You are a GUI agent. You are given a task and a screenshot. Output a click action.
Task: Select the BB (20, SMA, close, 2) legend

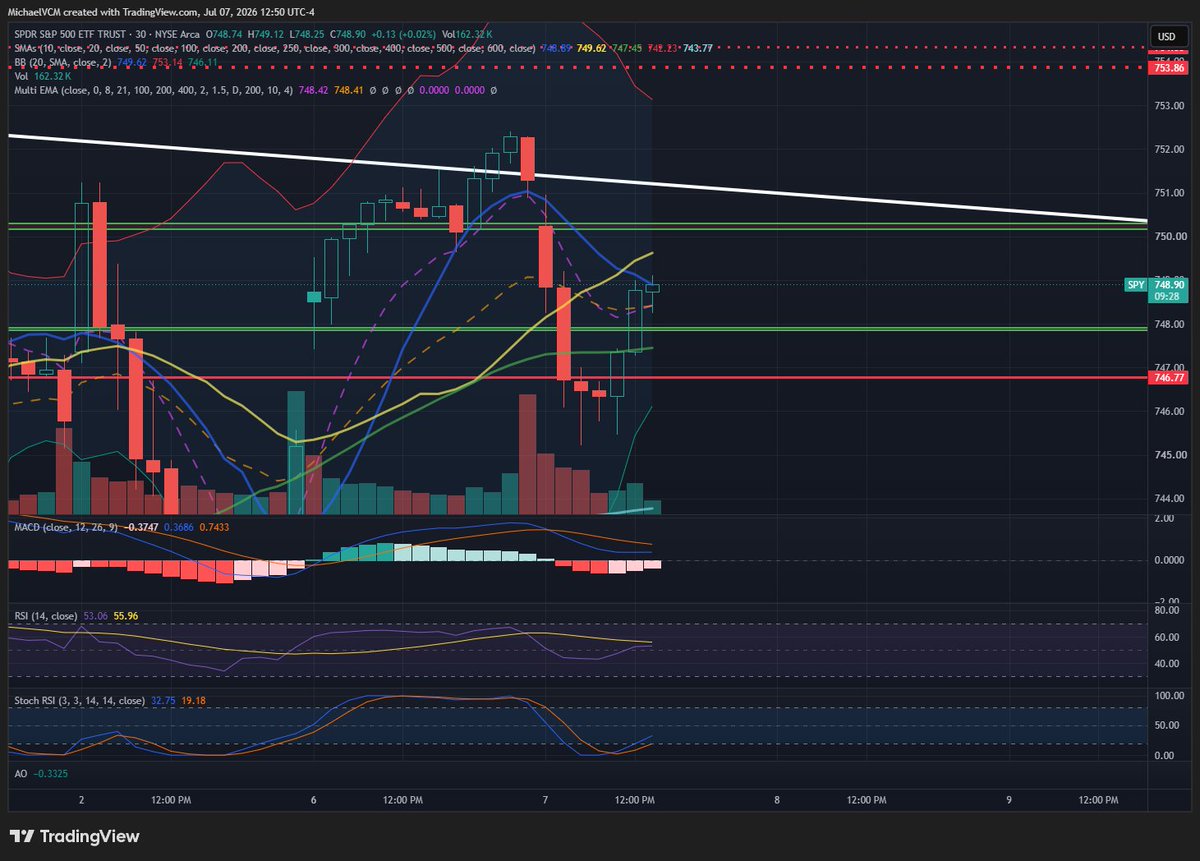pyautogui.click(x=63, y=62)
